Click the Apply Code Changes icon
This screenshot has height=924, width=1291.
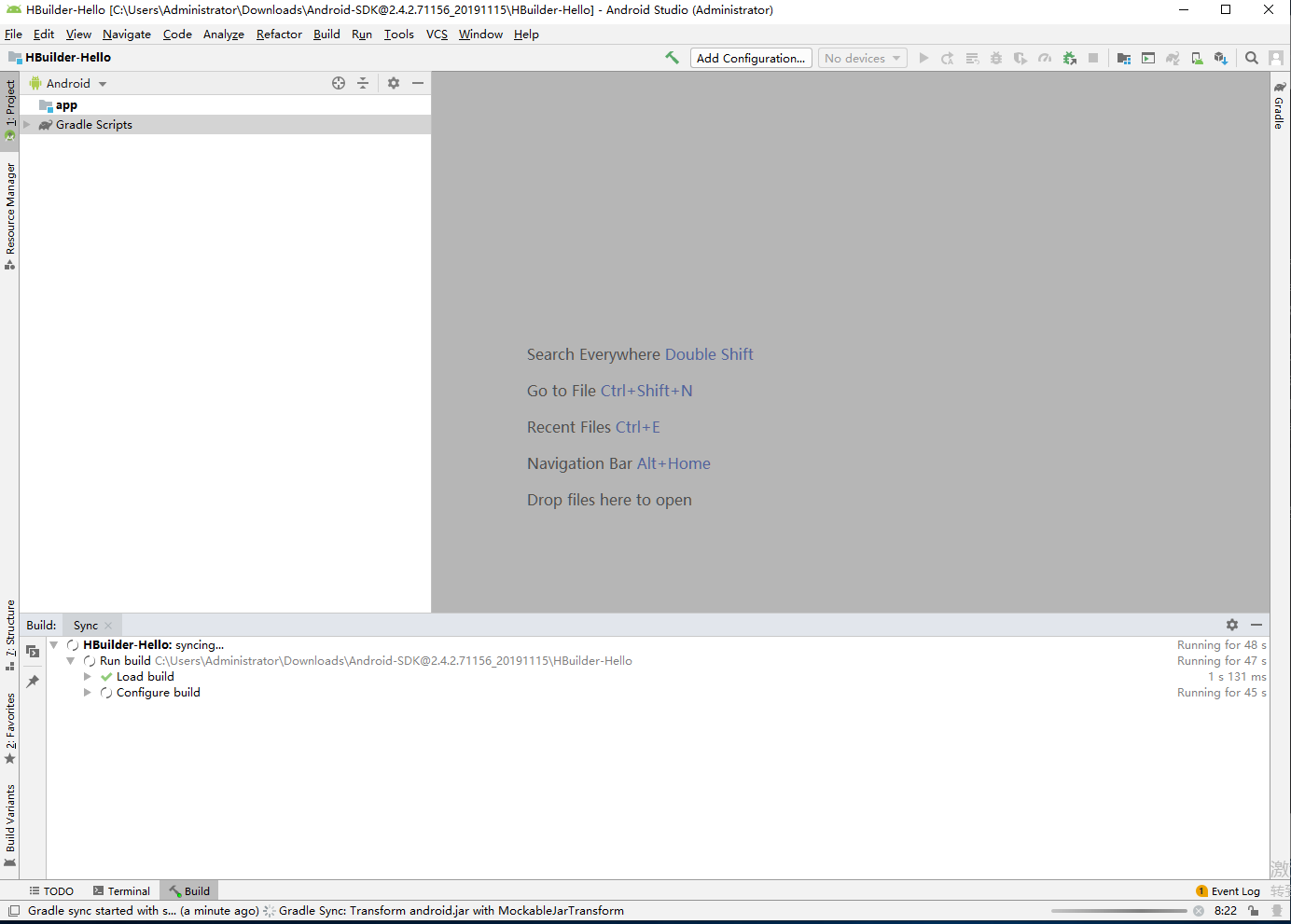coord(972,58)
